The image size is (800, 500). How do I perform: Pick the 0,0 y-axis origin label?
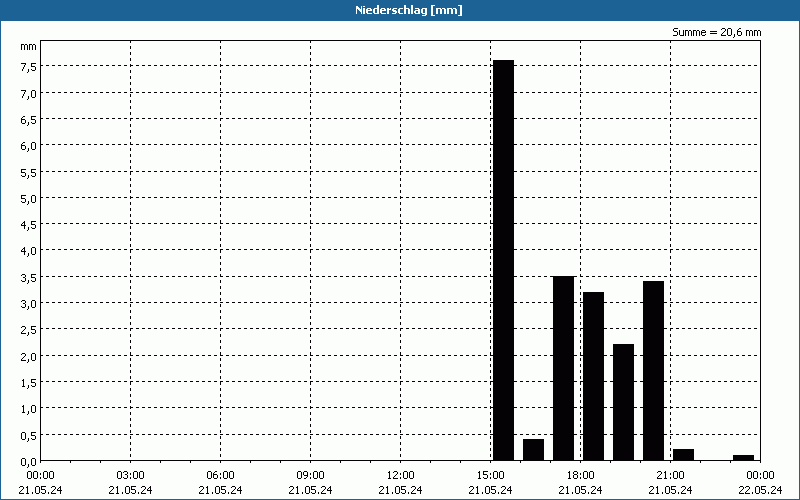coord(28,462)
